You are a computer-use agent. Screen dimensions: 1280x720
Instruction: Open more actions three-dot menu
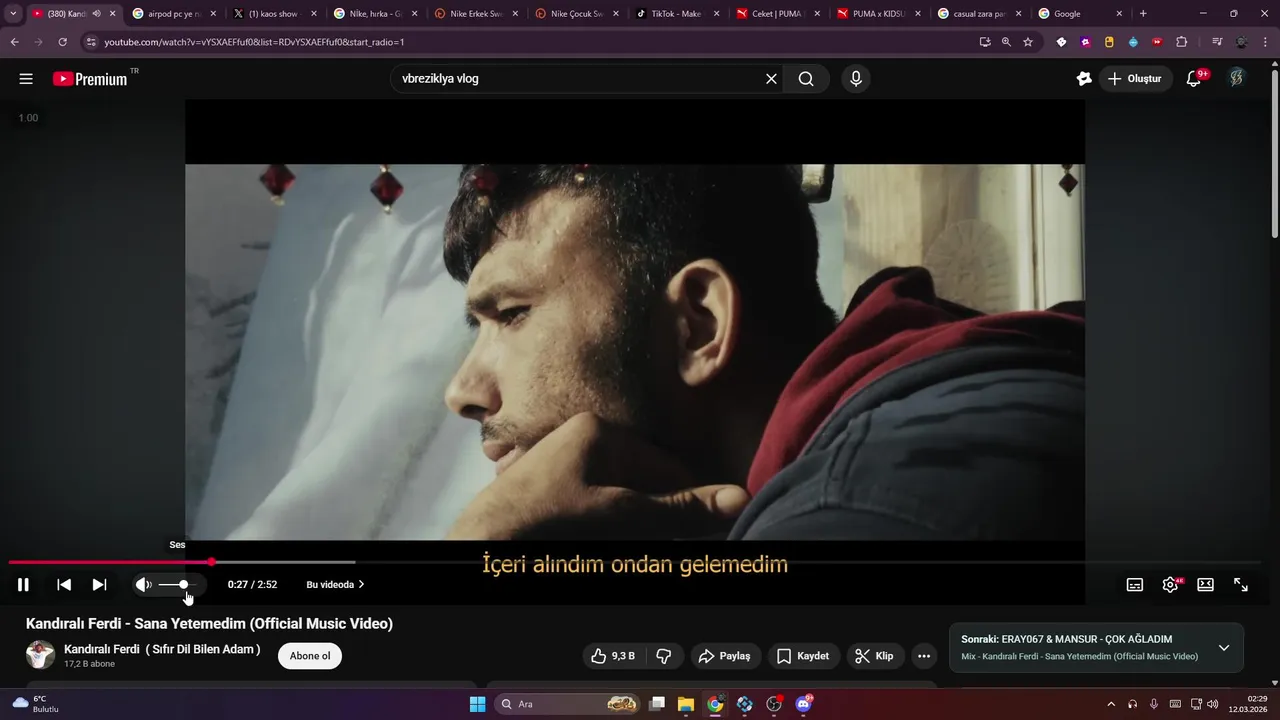[x=924, y=656]
